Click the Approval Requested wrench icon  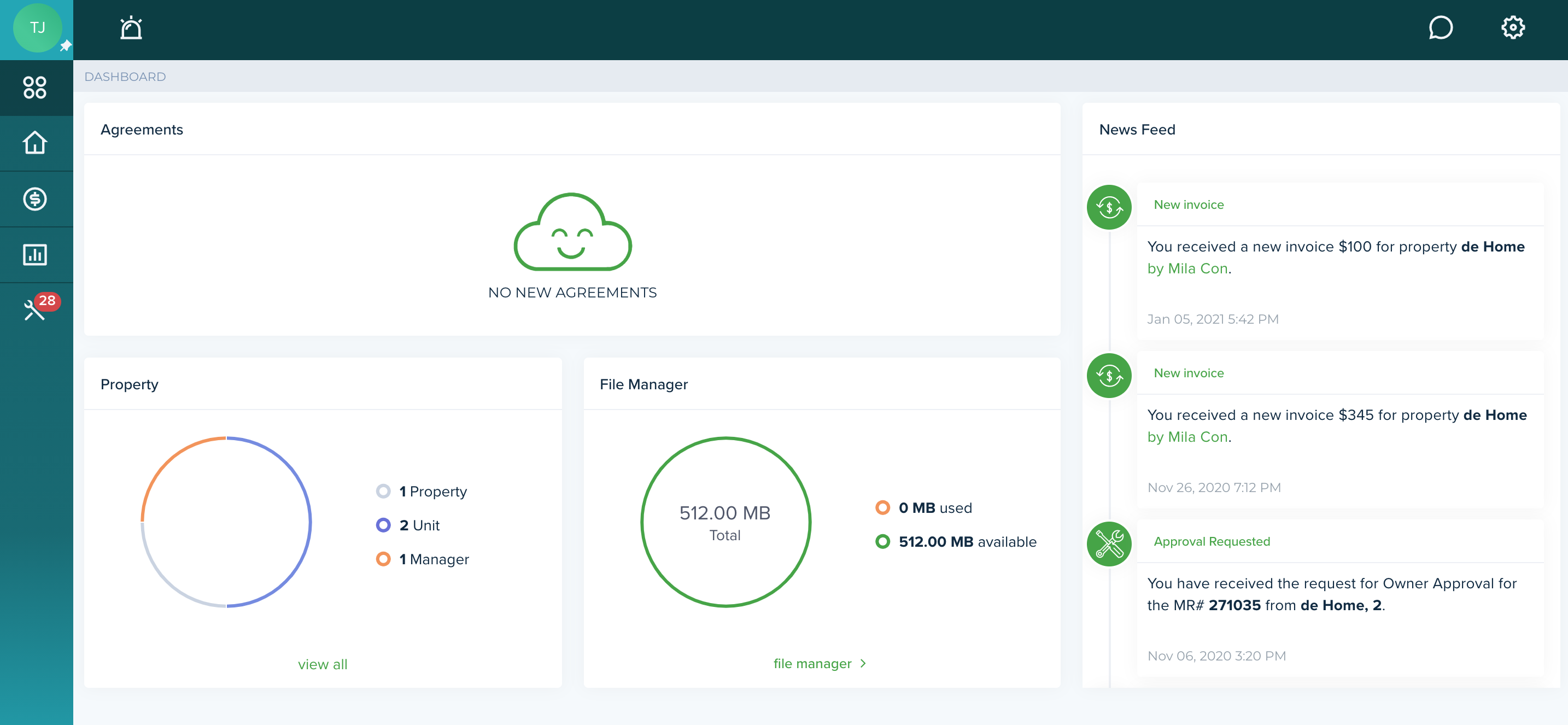1109,544
